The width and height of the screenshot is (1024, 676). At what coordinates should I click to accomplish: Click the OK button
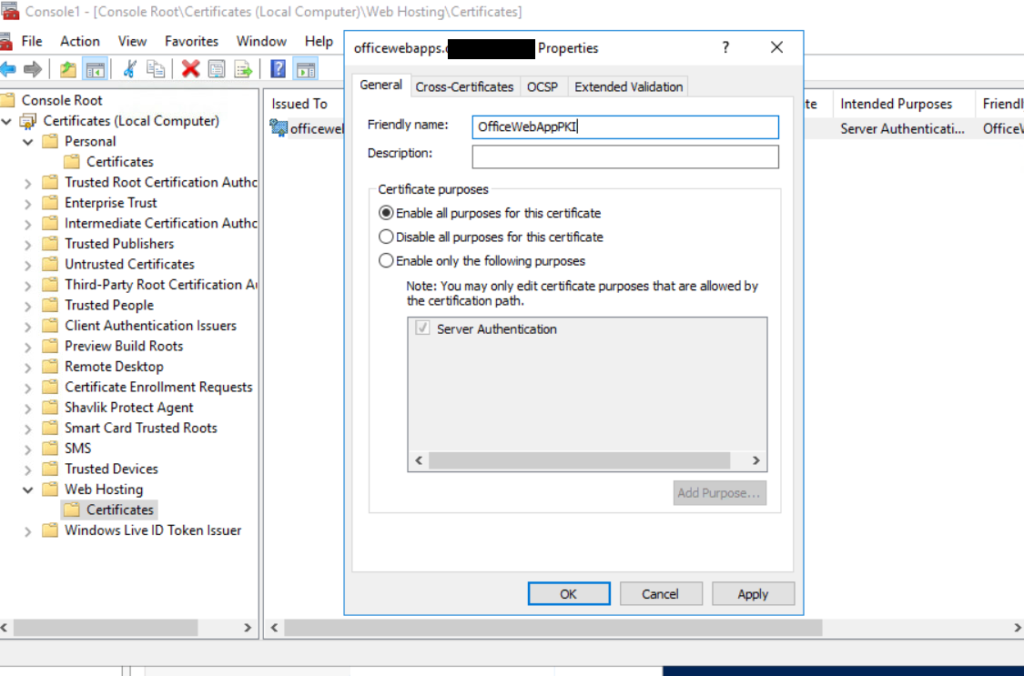[569, 594]
